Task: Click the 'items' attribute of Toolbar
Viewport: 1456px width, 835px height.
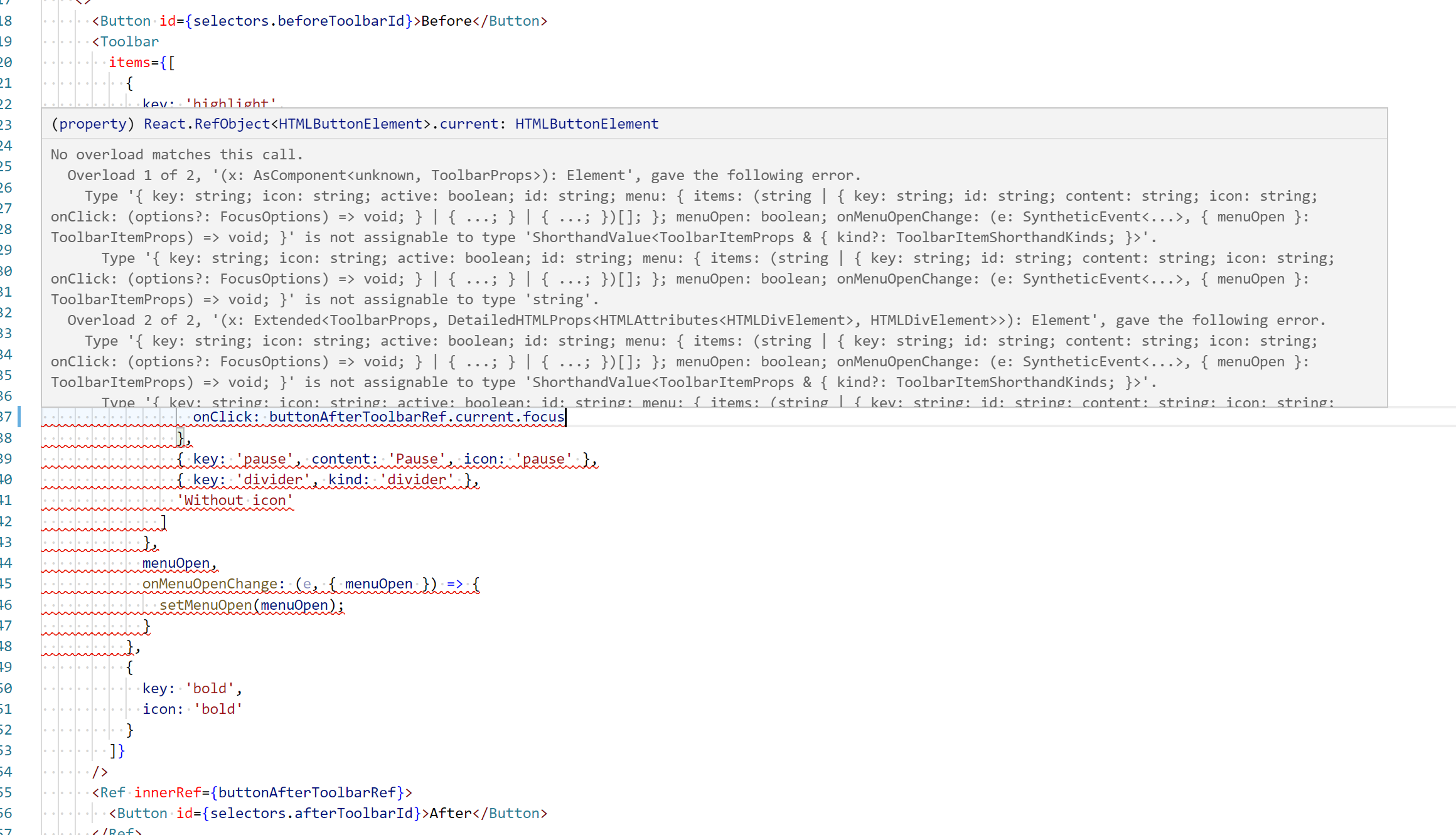Action: (x=129, y=62)
